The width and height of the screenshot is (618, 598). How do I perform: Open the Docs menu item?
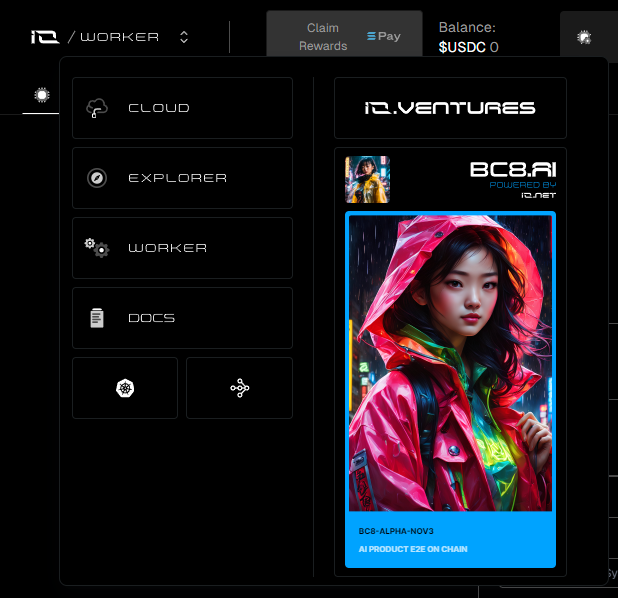182,318
